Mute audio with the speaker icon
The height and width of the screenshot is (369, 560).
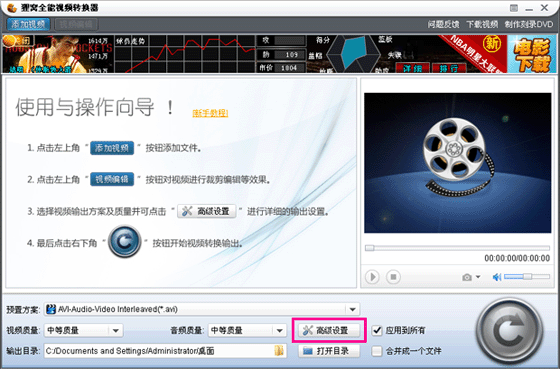pyautogui.click(x=497, y=277)
